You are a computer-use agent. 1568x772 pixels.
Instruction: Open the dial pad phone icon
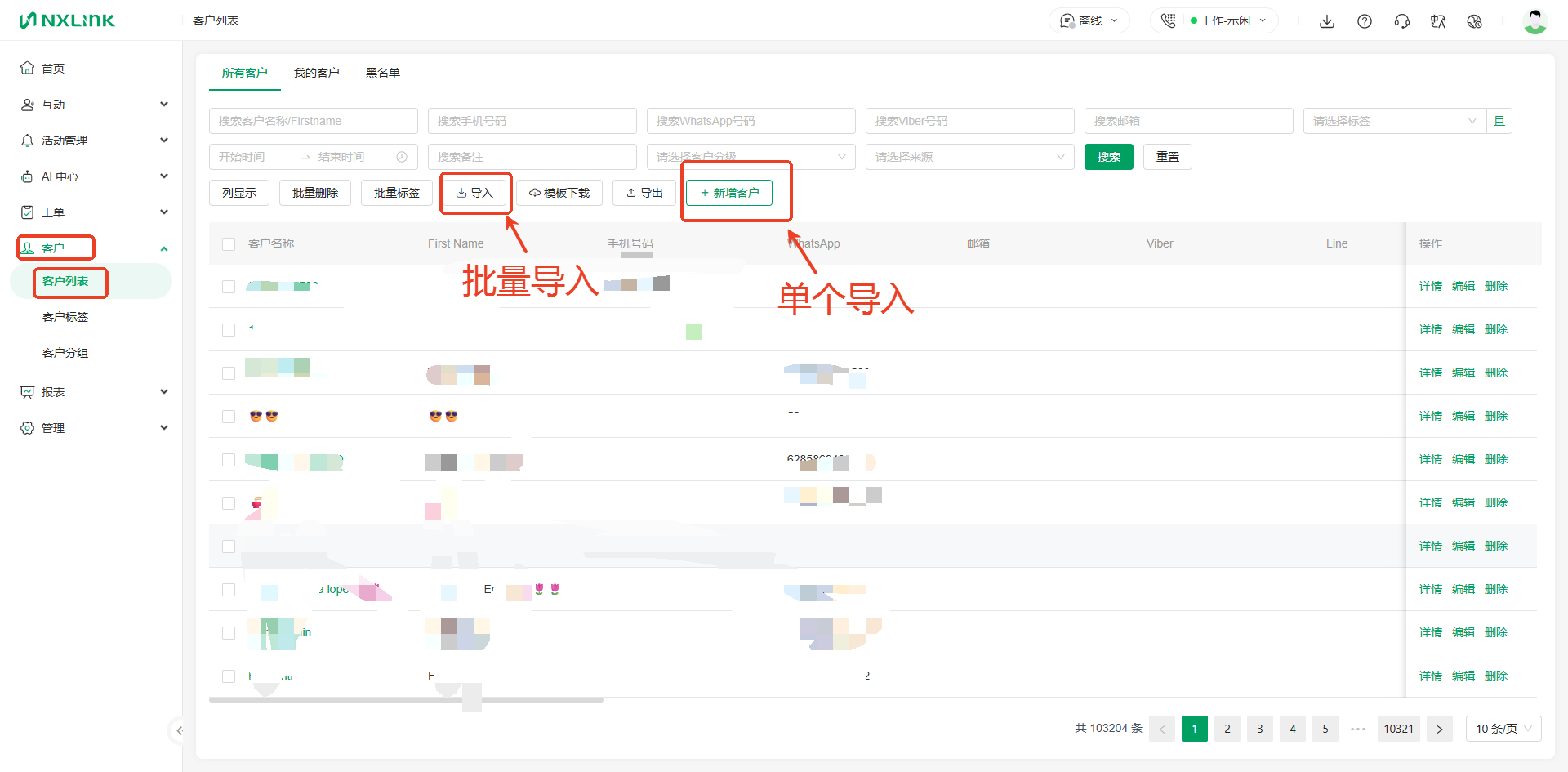coord(1167,20)
